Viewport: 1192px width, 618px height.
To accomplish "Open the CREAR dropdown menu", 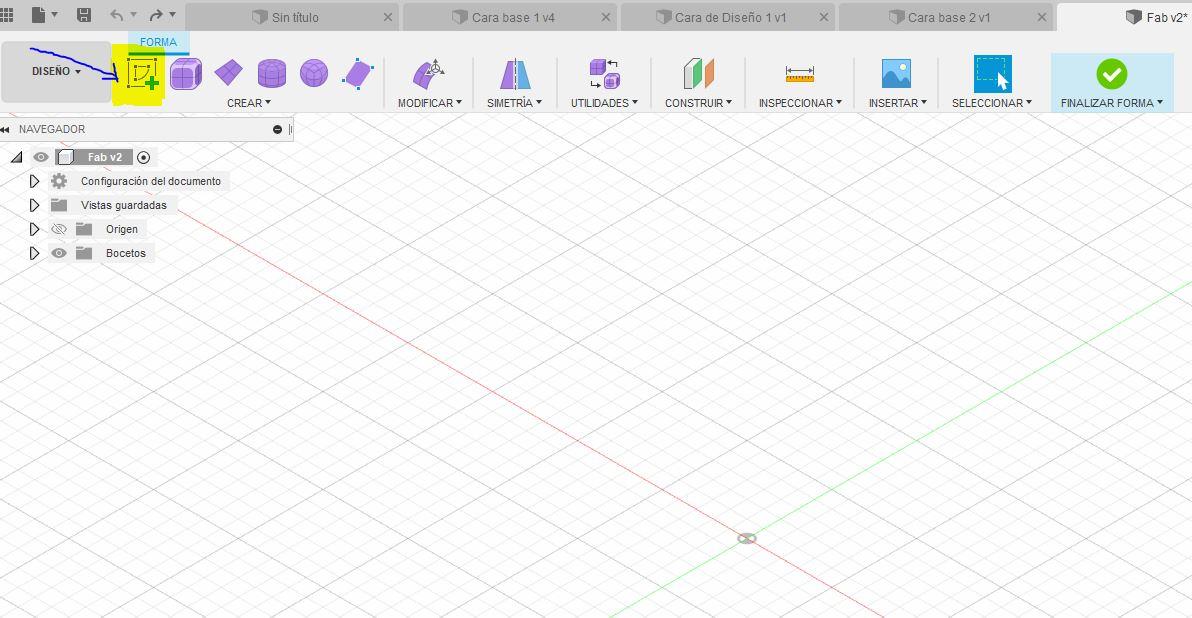I will click(x=249, y=103).
